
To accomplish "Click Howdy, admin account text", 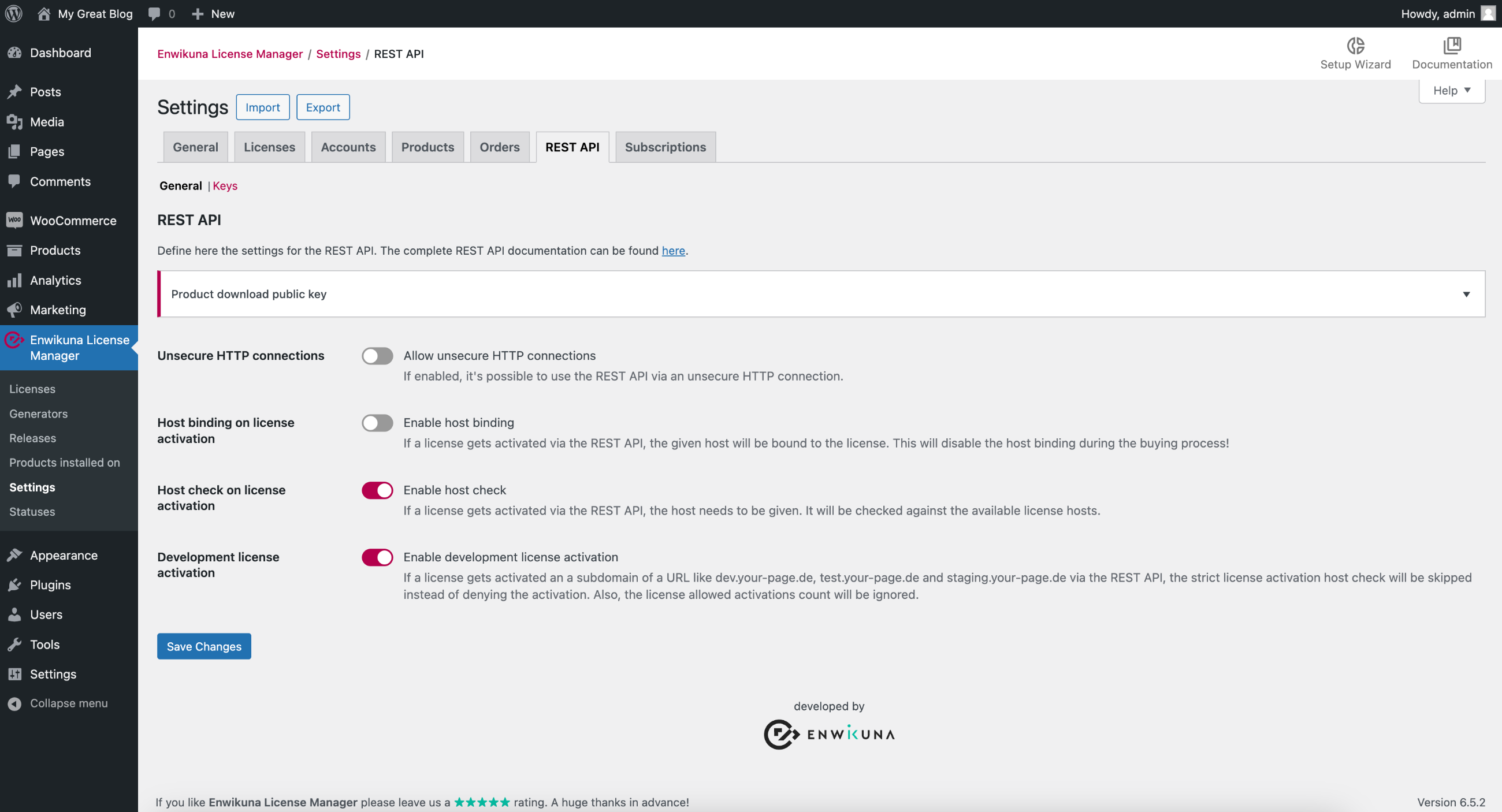I will click(x=1438, y=13).
